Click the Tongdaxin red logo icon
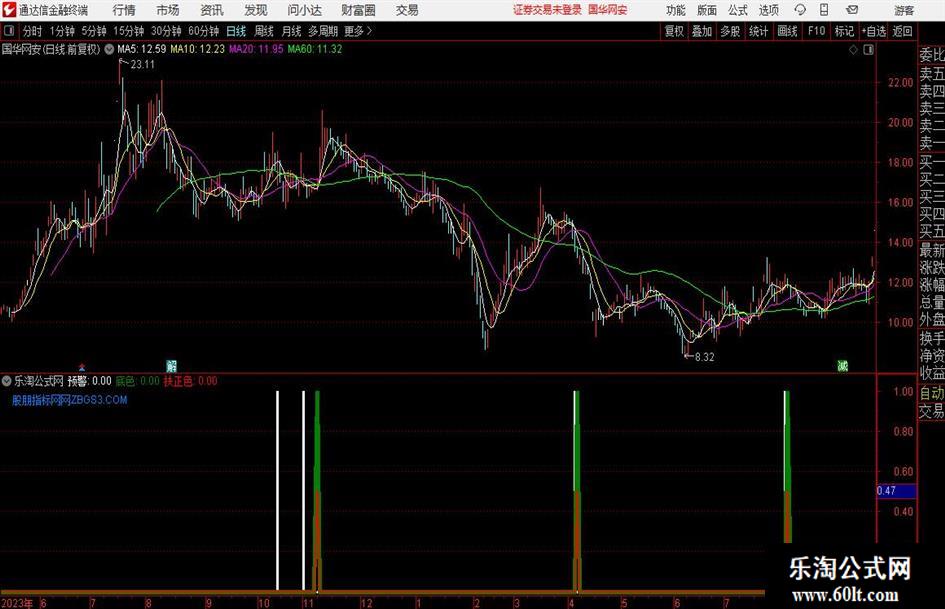Viewport: 945px width, 609px height. tap(9, 10)
